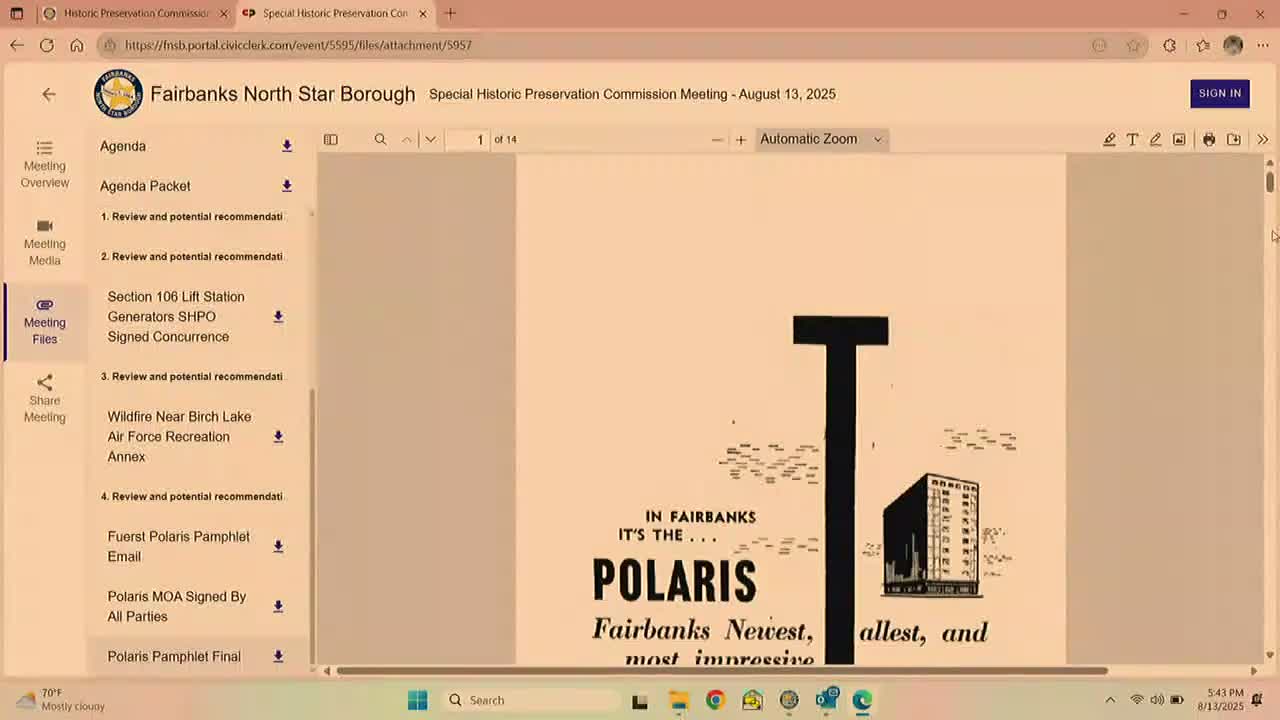Switch to the Meeting Files section
This screenshot has width=1280, height=720.
[x=44, y=321]
